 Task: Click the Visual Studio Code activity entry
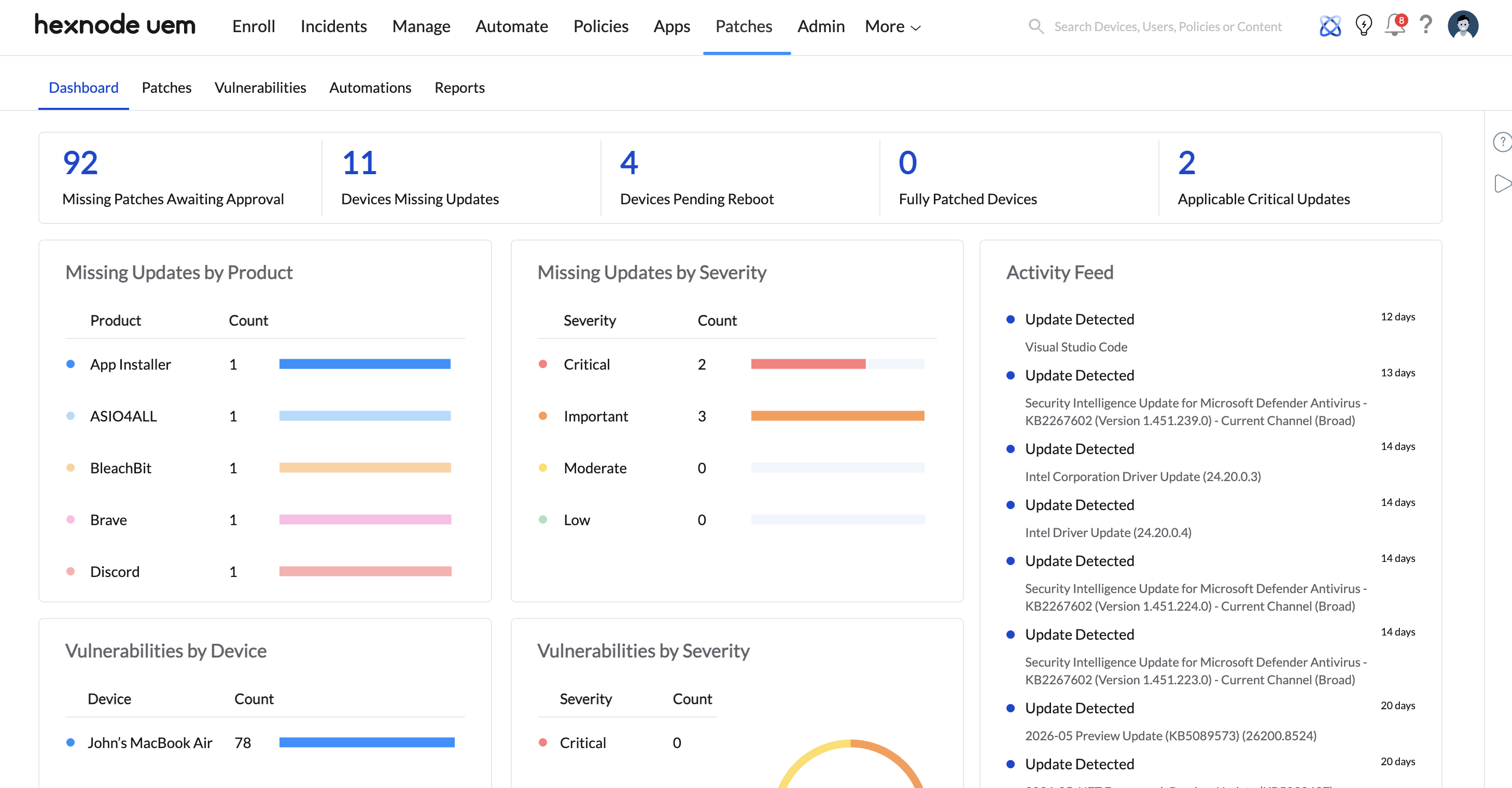pyautogui.click(x=1075, y=347)
